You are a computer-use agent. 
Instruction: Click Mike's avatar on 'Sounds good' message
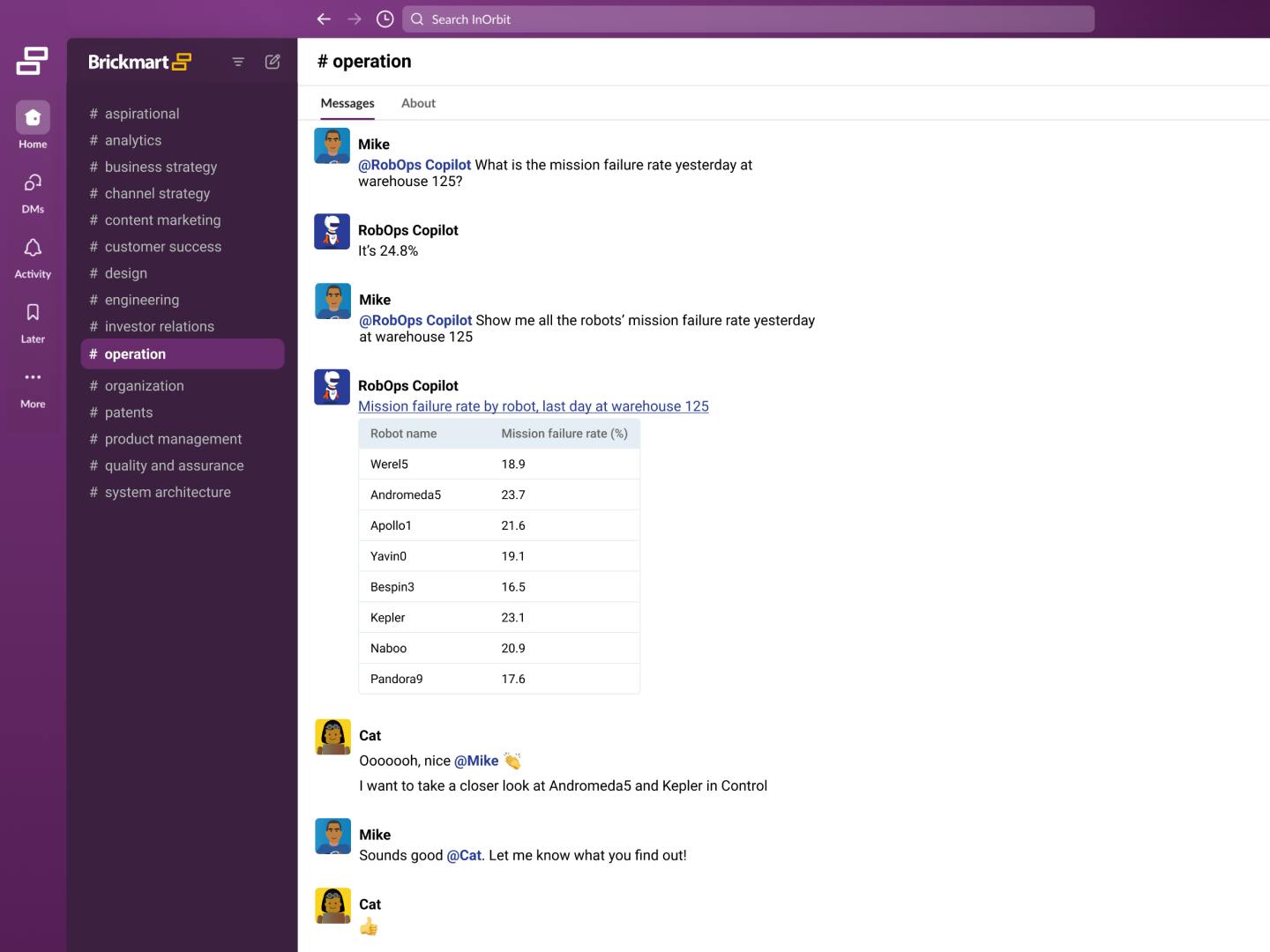[332, 837]
